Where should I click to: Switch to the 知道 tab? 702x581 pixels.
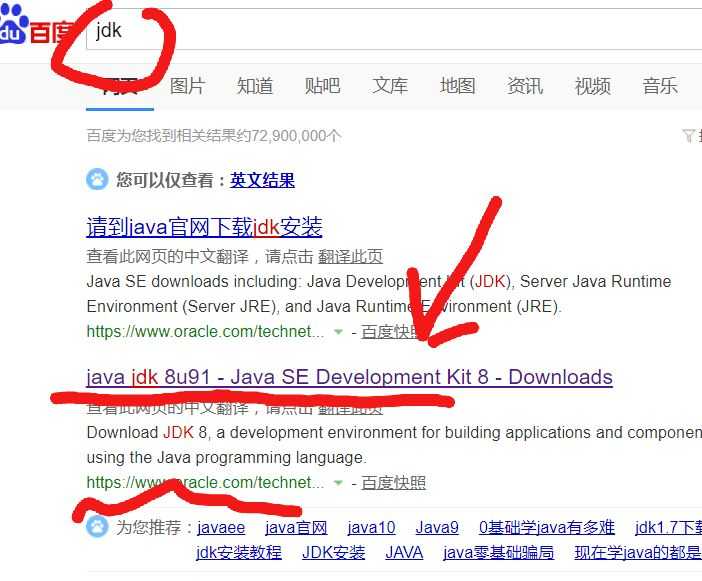click(x=255, y=85)
